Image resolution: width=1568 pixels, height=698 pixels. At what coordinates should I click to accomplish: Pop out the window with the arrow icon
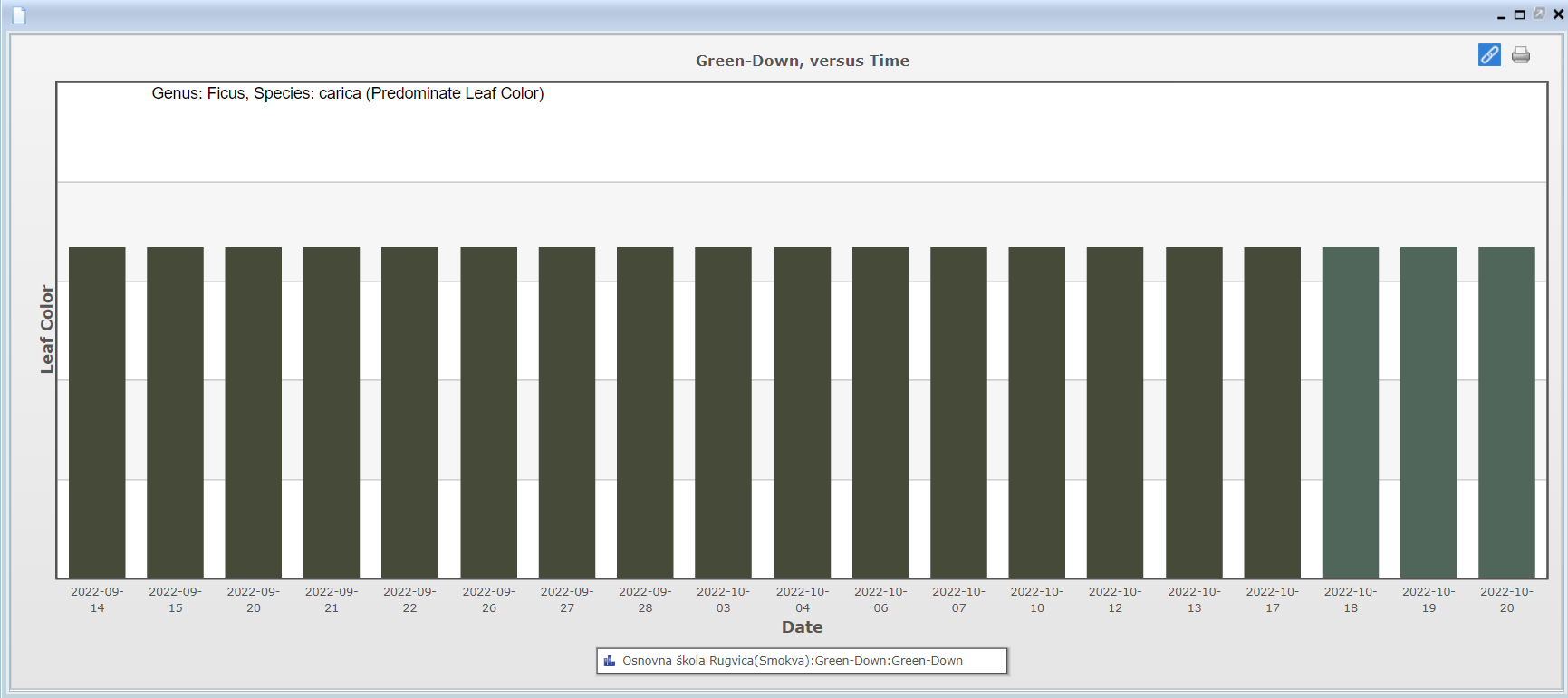1539,14
